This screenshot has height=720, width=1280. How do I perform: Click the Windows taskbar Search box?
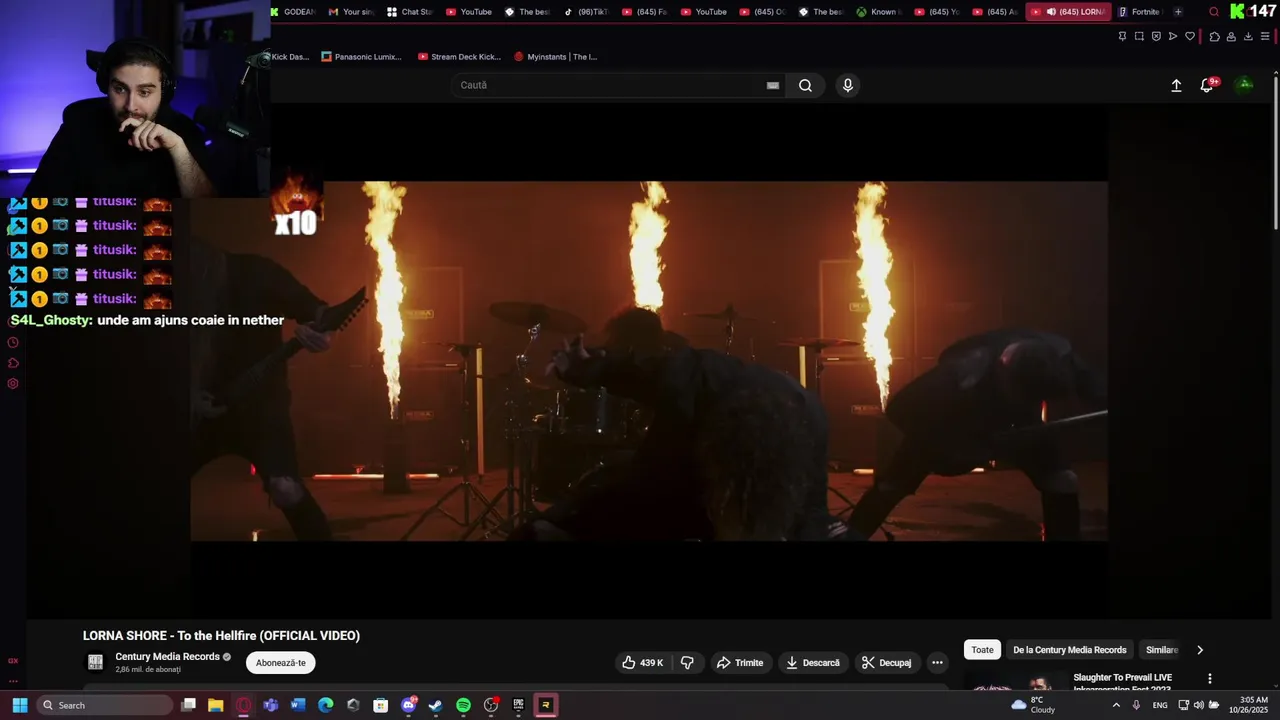coord(106,705)
